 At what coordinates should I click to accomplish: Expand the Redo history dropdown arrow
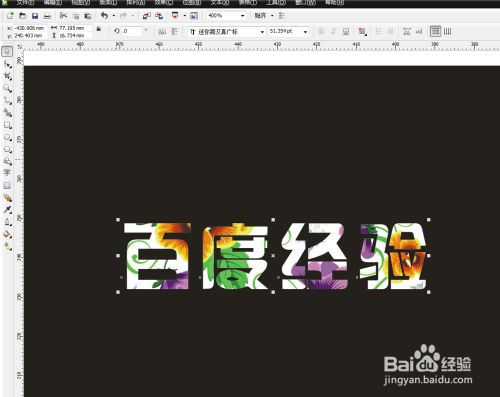(133, 16)
